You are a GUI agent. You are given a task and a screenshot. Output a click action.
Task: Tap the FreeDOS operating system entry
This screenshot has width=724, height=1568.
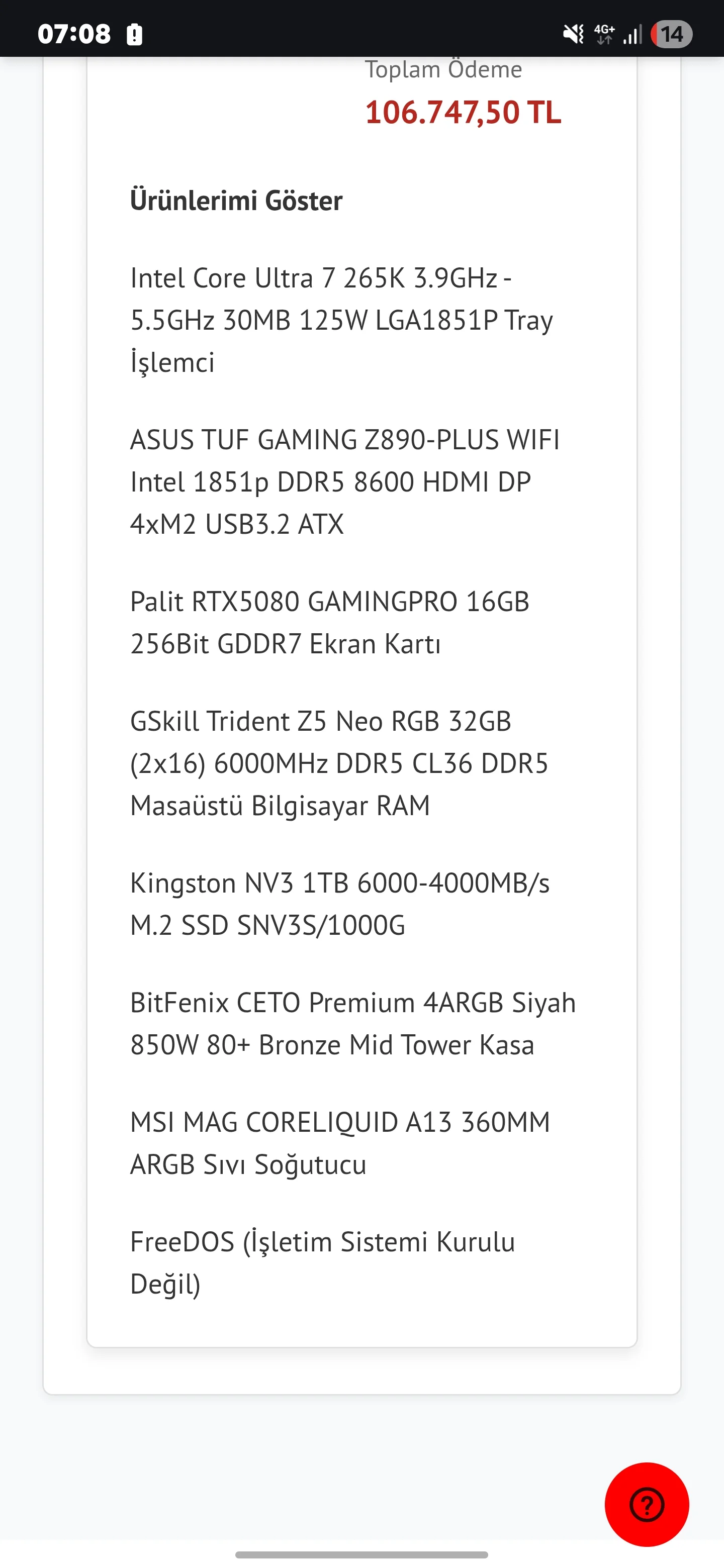(x=322, y=1262)
